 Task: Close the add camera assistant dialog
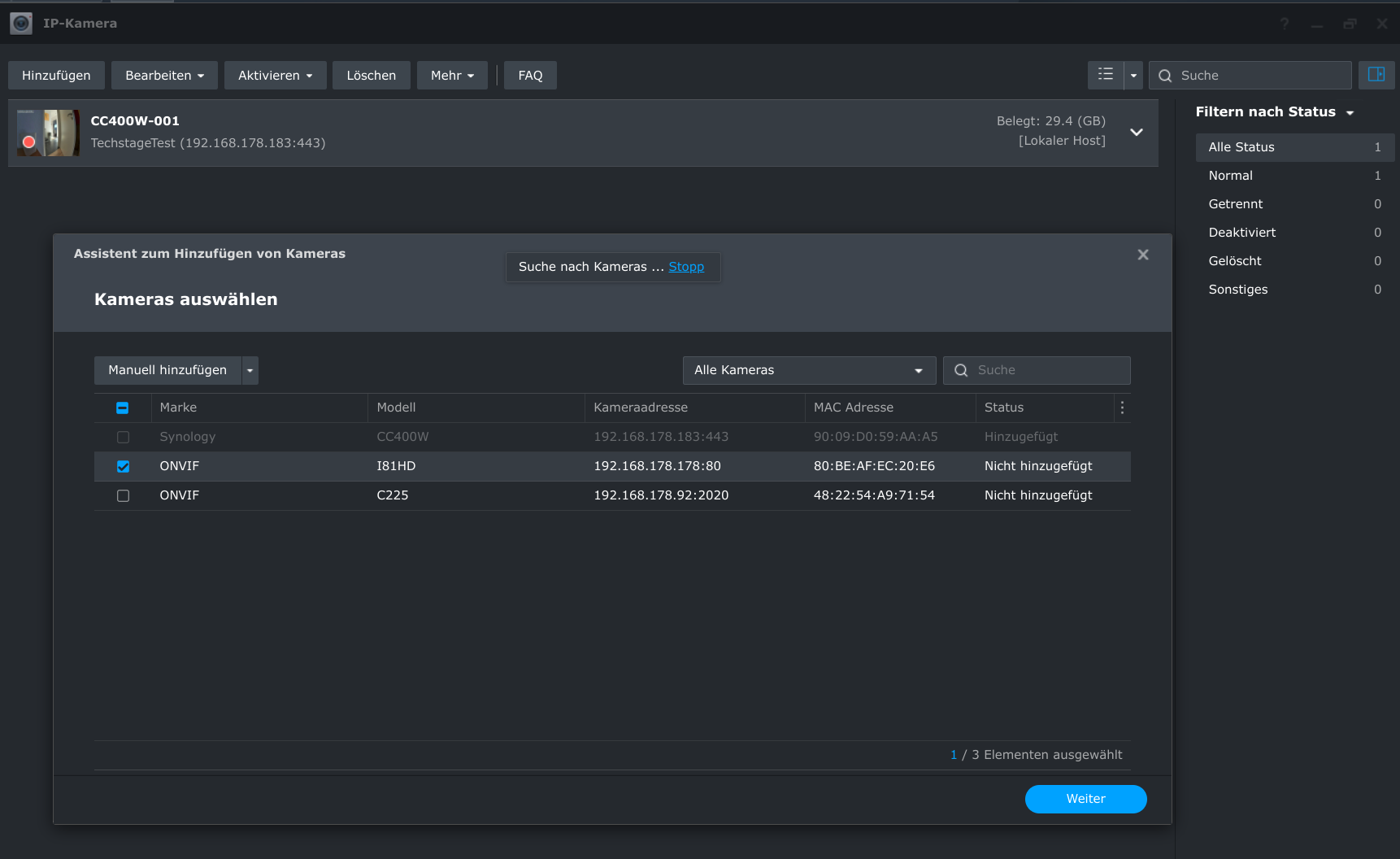(x=1142, y=255)
